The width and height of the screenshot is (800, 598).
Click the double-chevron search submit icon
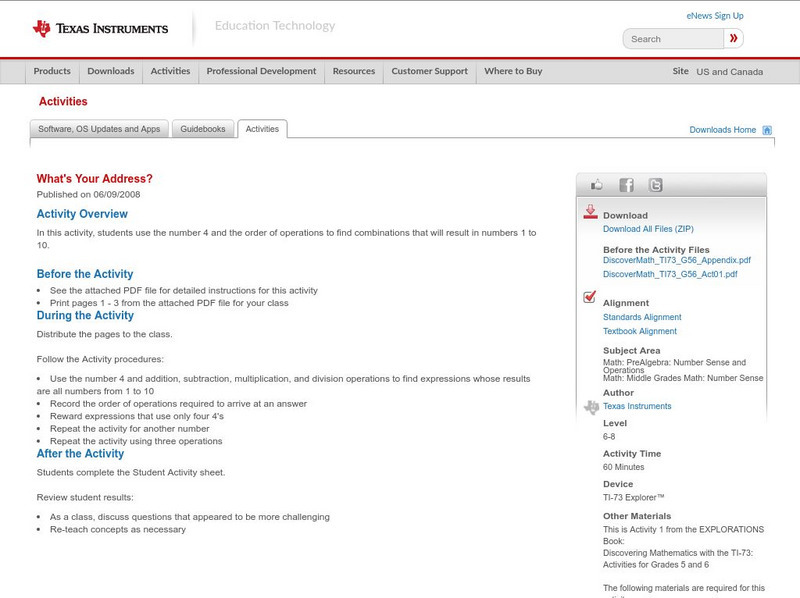734,38
